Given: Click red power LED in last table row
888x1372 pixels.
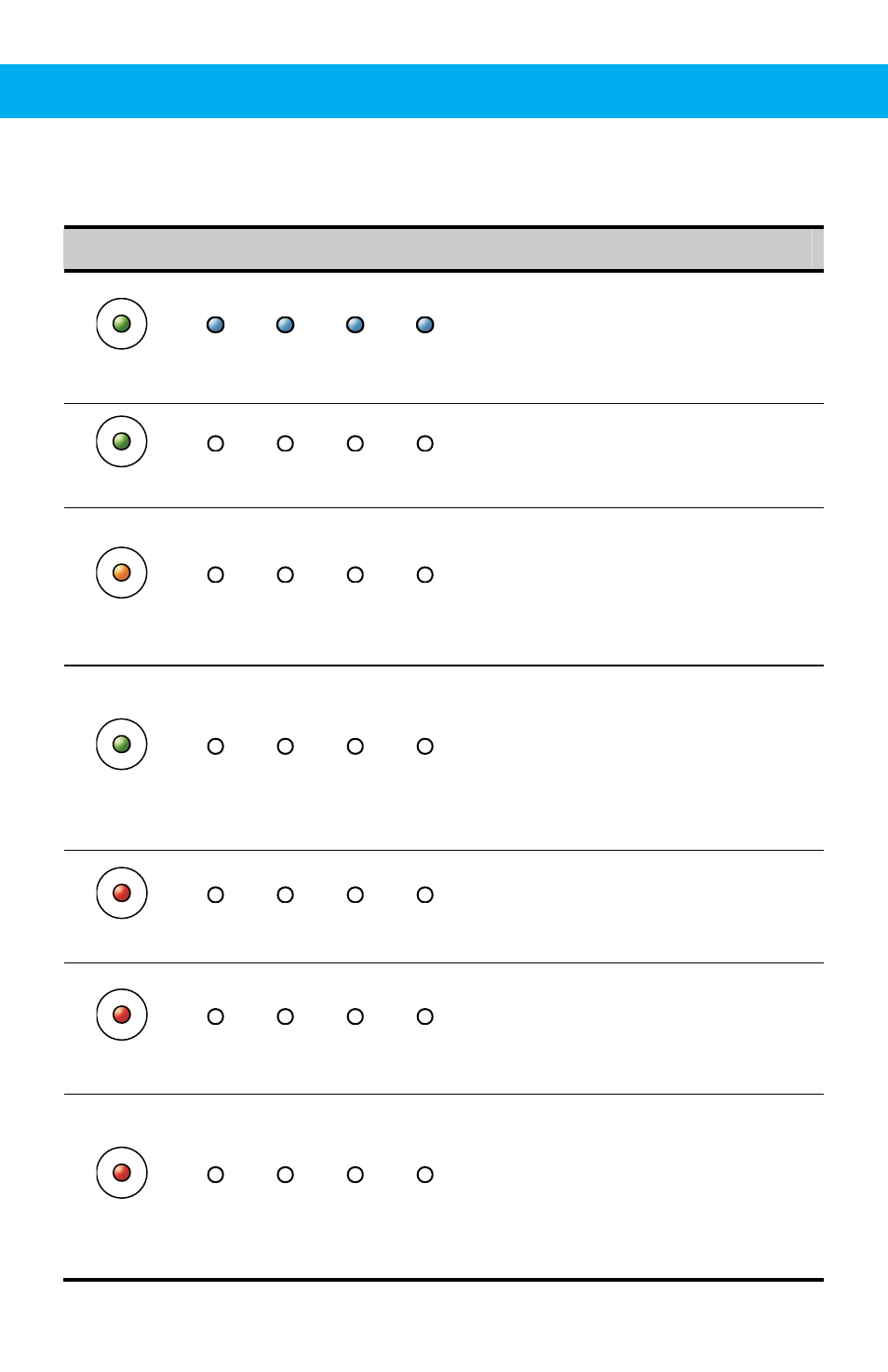Looking at the screenshot, I should click(x=122, y=1173).
